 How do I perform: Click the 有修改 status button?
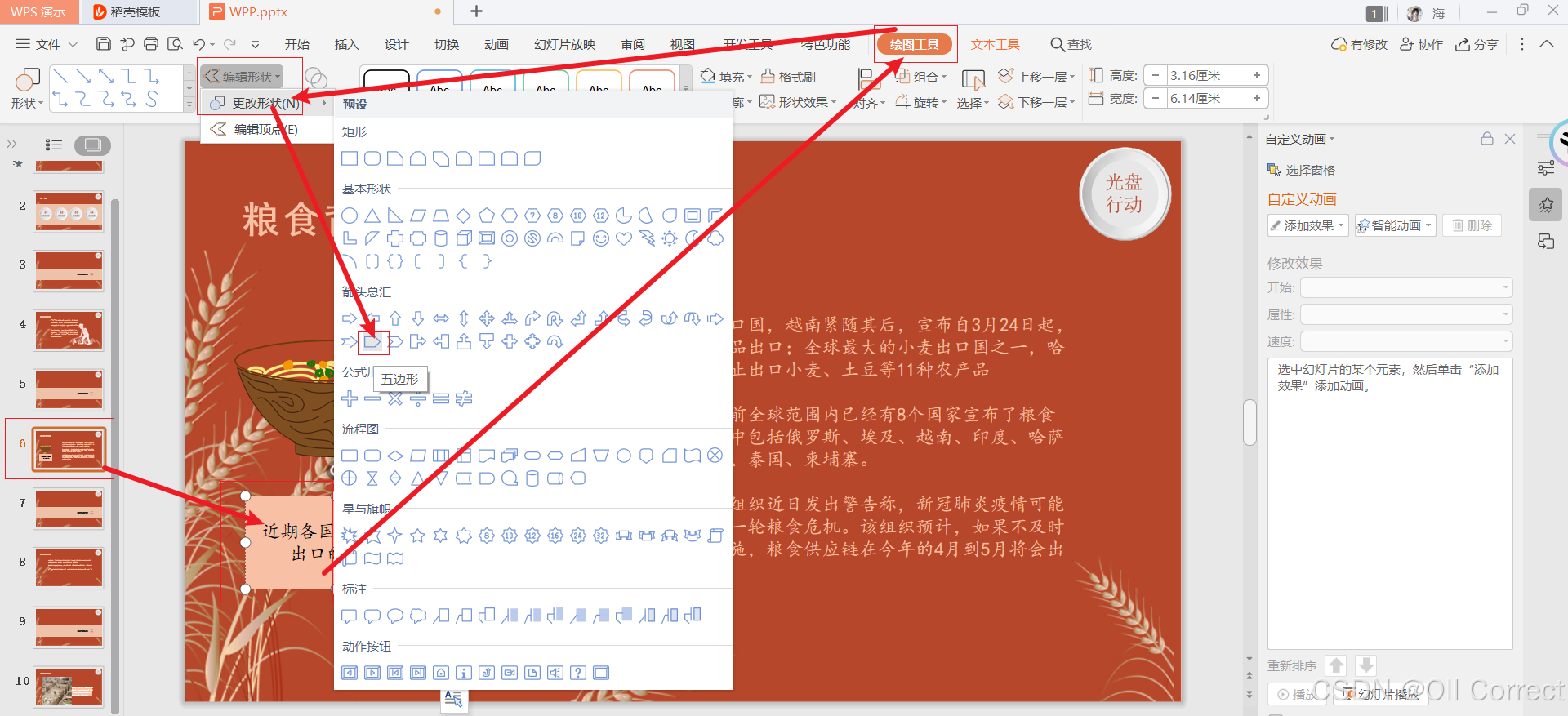coord(1359,44)
